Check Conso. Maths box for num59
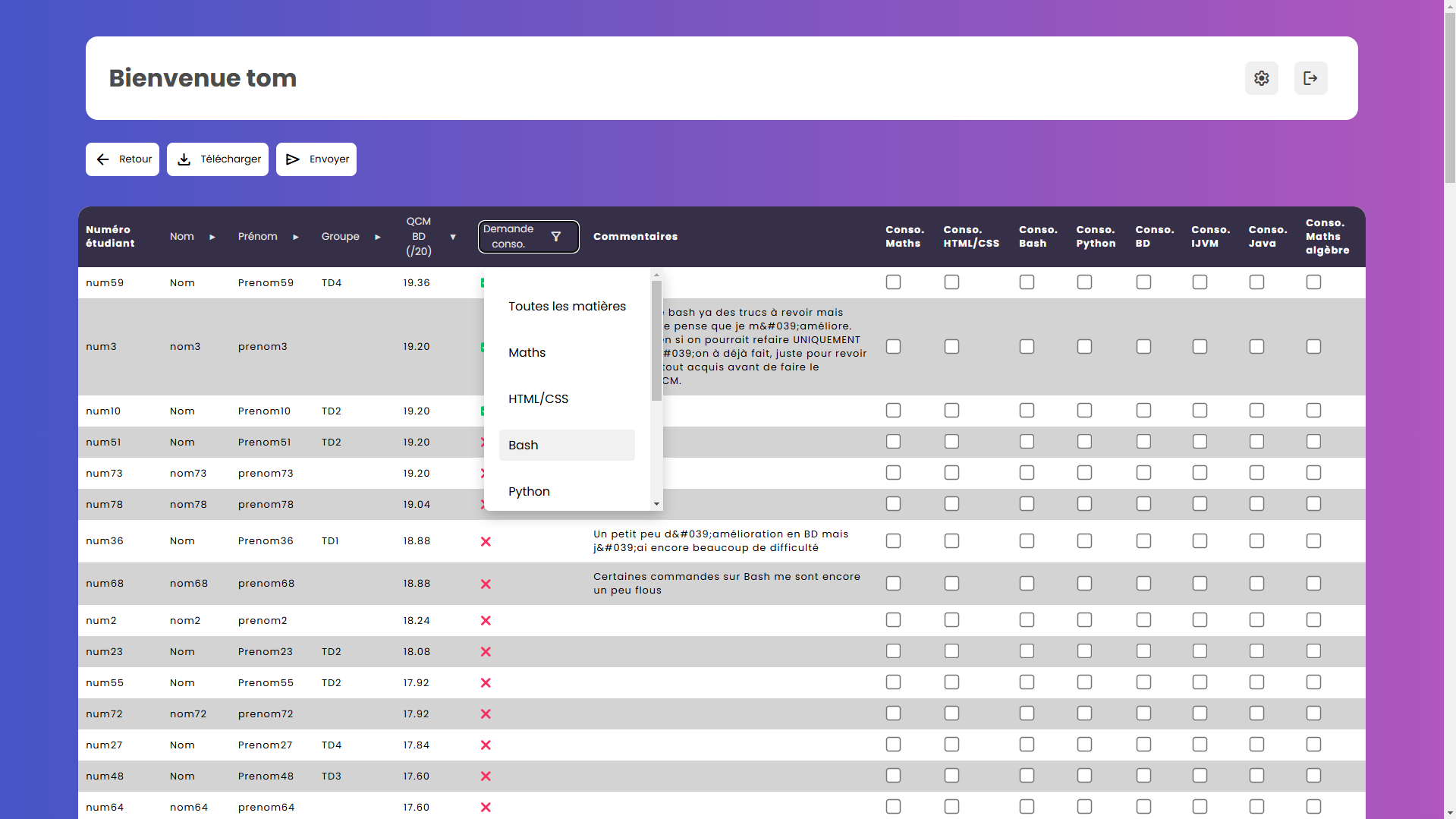The image size is (1456, 819). click(x=893, y=282)
